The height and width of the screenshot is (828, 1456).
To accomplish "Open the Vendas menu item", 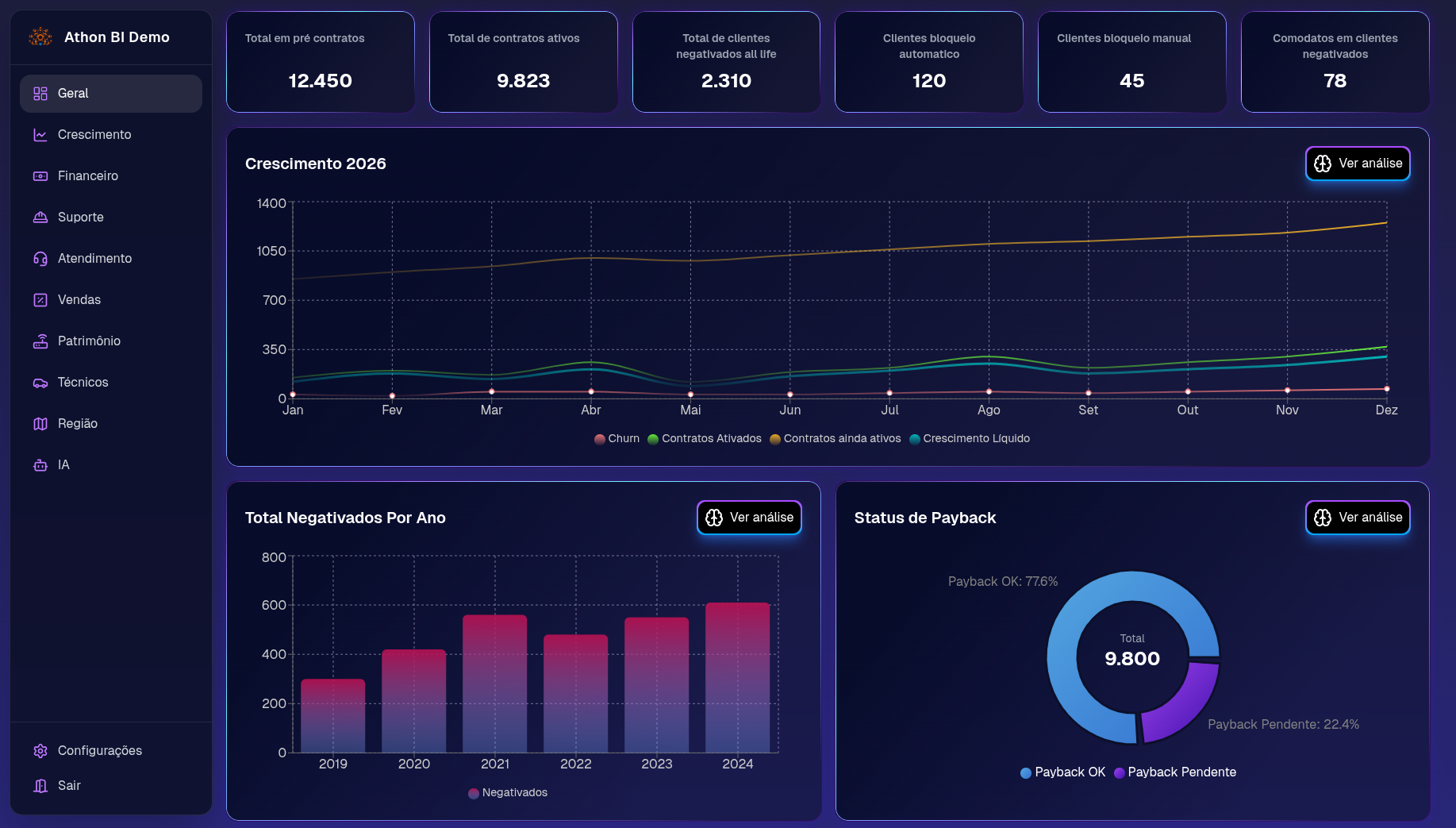I will tap(79, 300).
